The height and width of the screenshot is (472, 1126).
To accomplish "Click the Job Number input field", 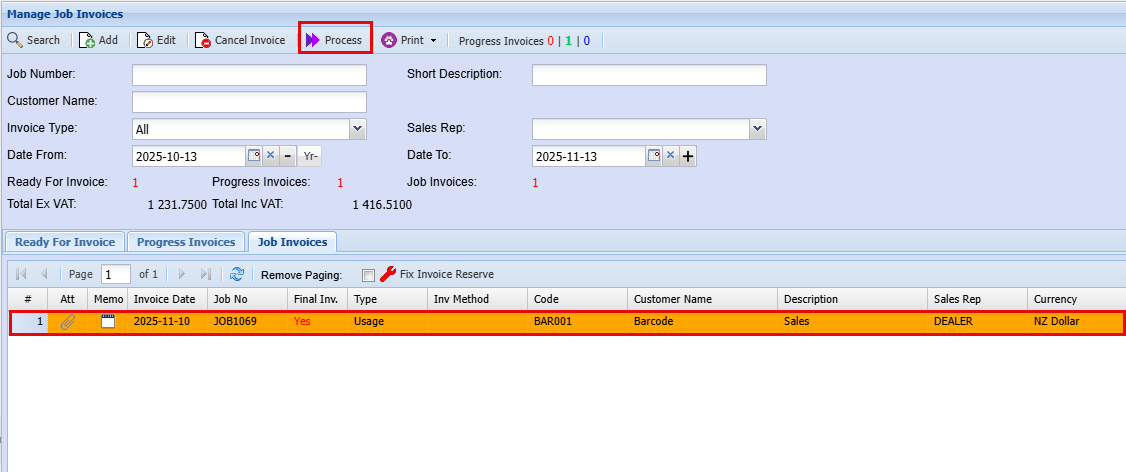I will [x=249, y=75].
